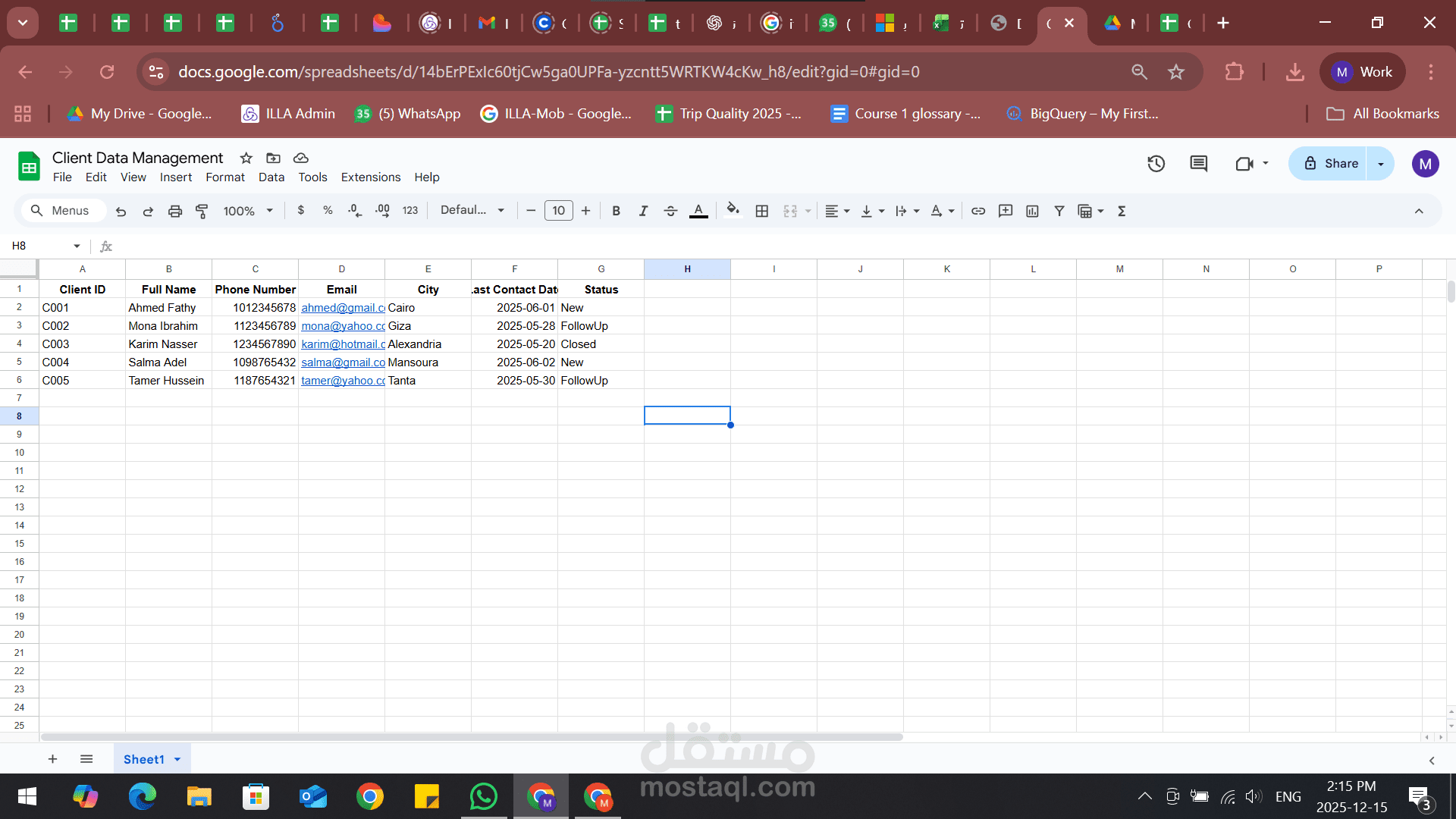This screenshot has height=819, width=1456.
Task: Insert a chart via toolbar icon
Action: [x=1032, y=211]
